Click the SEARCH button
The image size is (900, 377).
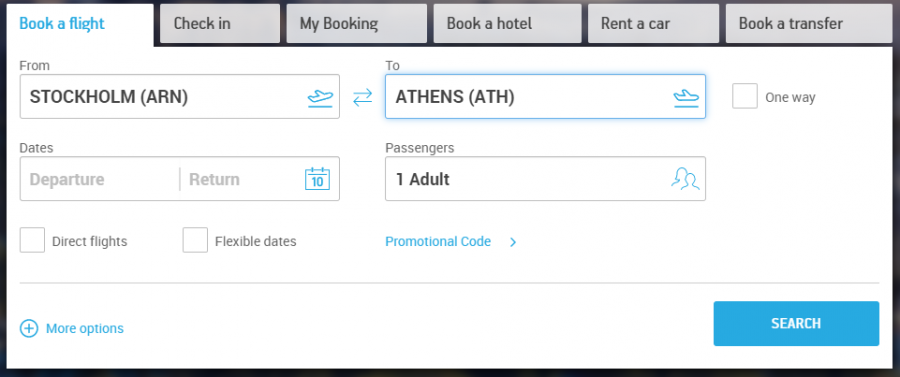[796, 324]
